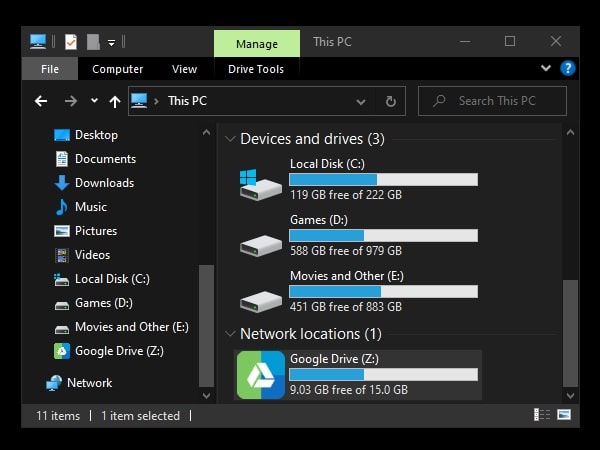Click the main pane scroll down arrow
Image resolution: width=600 pixels, height=450 pixels.
(x=570, y=396)
